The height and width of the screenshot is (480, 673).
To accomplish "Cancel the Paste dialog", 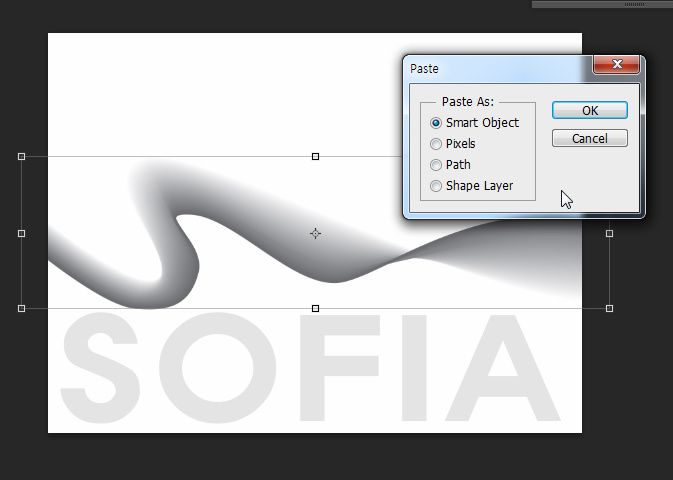I will pyautogui.click(x=590, y=138).
